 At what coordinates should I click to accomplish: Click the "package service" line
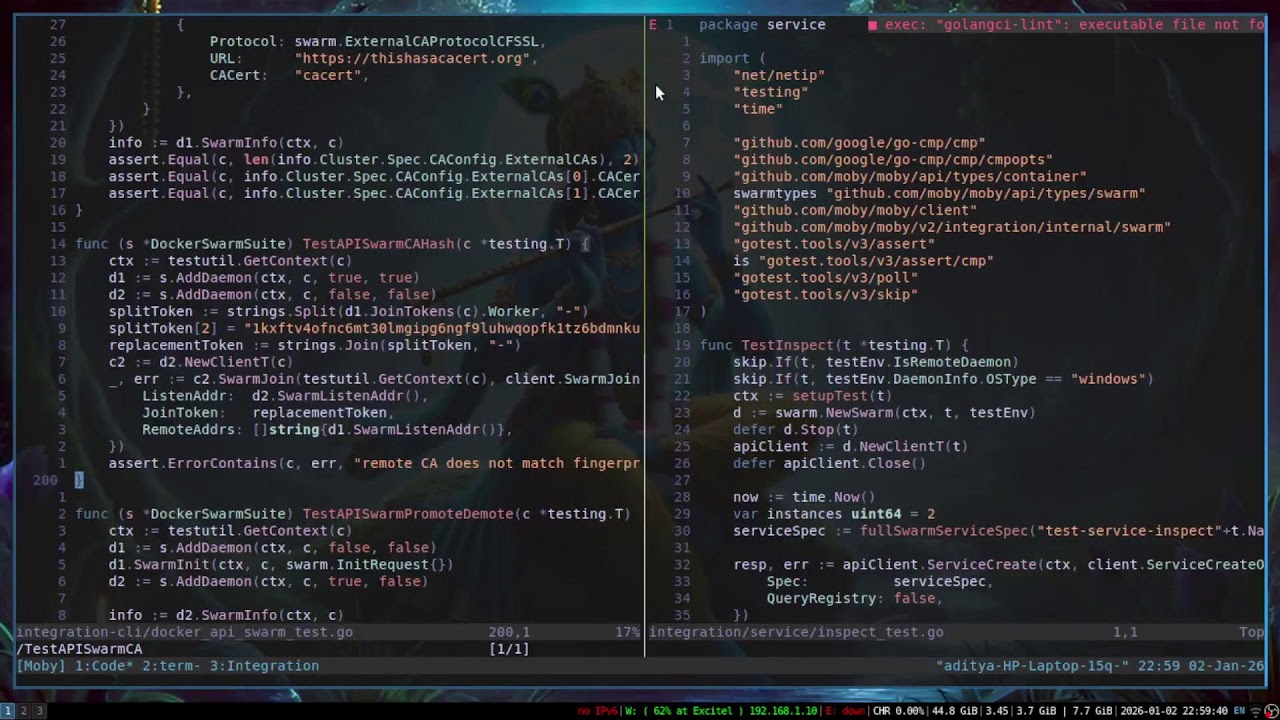(x=762, y=25)
